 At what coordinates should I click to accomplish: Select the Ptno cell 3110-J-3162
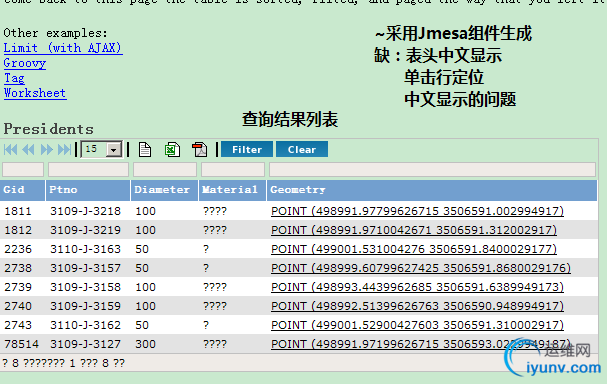[x=86, y=325]
